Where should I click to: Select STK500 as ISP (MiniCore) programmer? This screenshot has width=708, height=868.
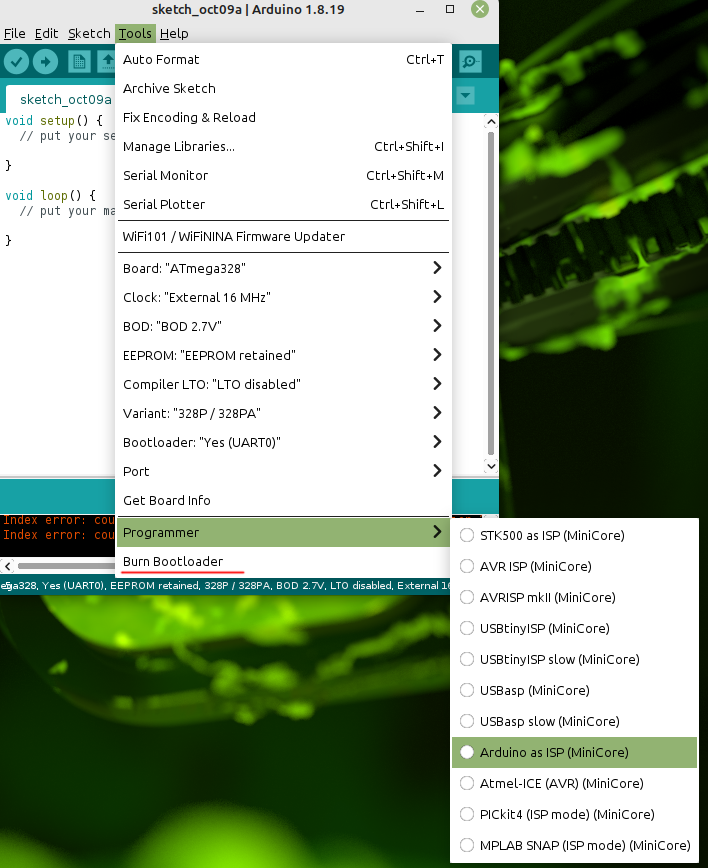574,535
